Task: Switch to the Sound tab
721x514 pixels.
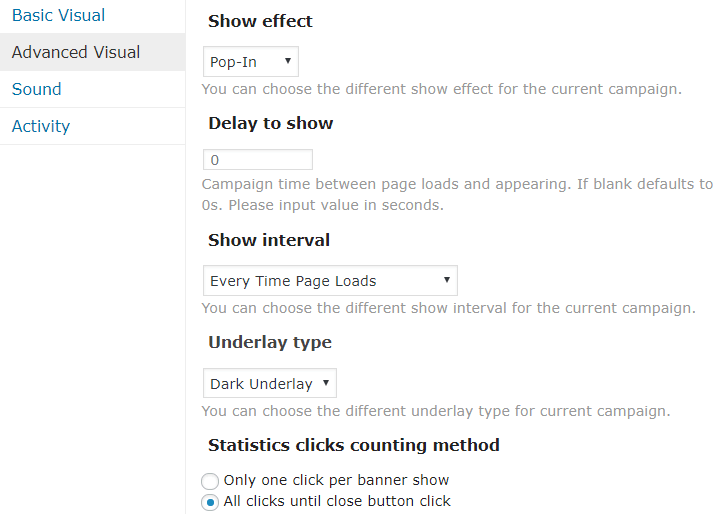Action: 37,89
